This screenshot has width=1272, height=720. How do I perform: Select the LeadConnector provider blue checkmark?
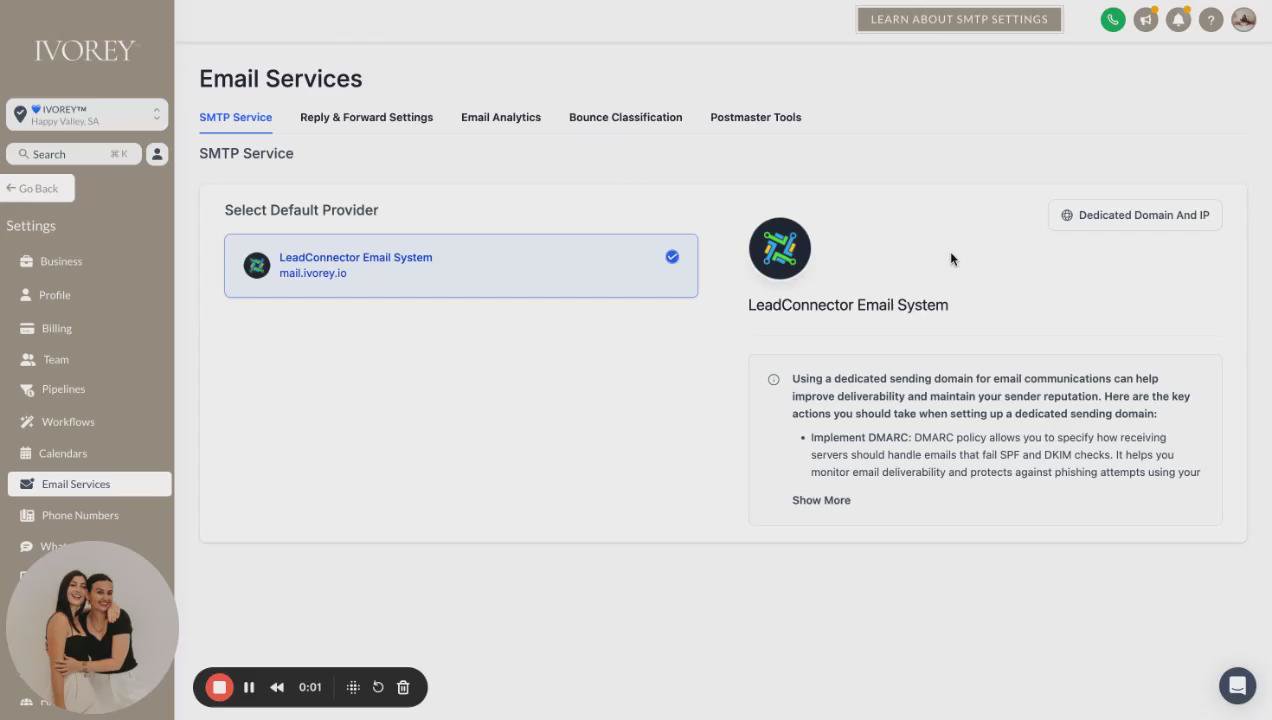click(x=672, y=257)
